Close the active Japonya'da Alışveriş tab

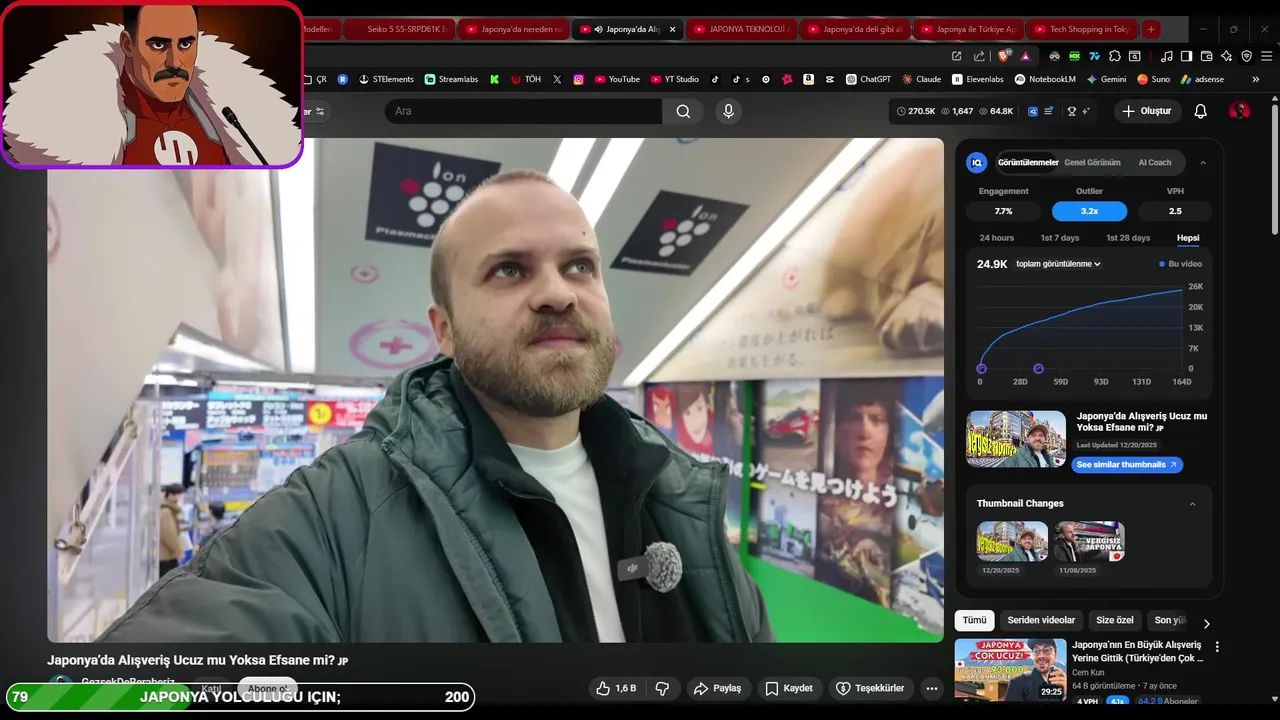[672, 29]
